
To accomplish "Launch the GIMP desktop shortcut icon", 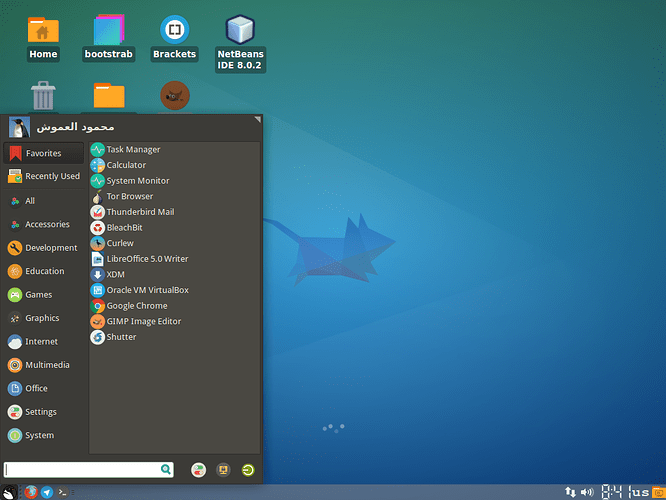I will tap(175, 96).
